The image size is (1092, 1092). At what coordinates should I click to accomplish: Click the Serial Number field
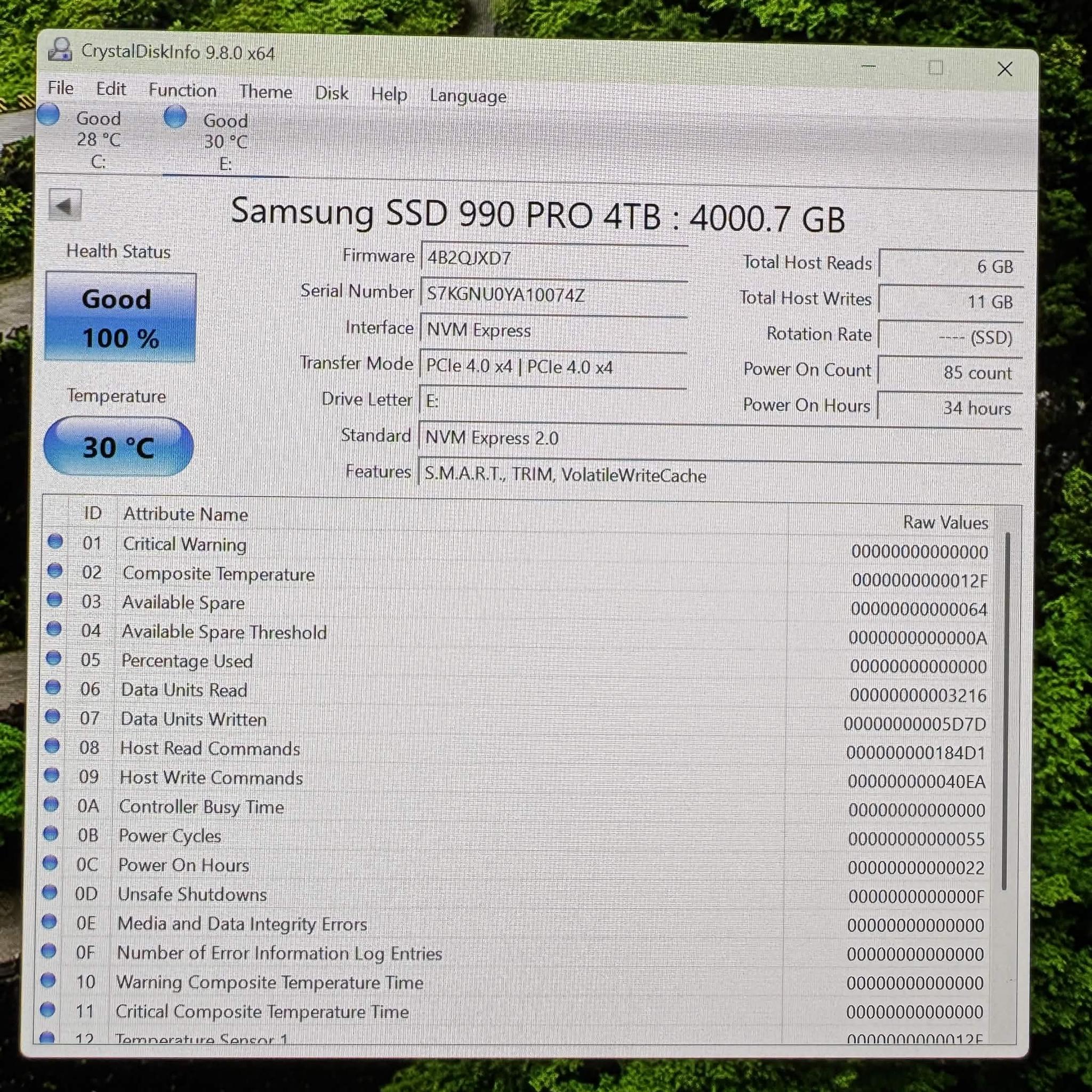click(554, 295)
